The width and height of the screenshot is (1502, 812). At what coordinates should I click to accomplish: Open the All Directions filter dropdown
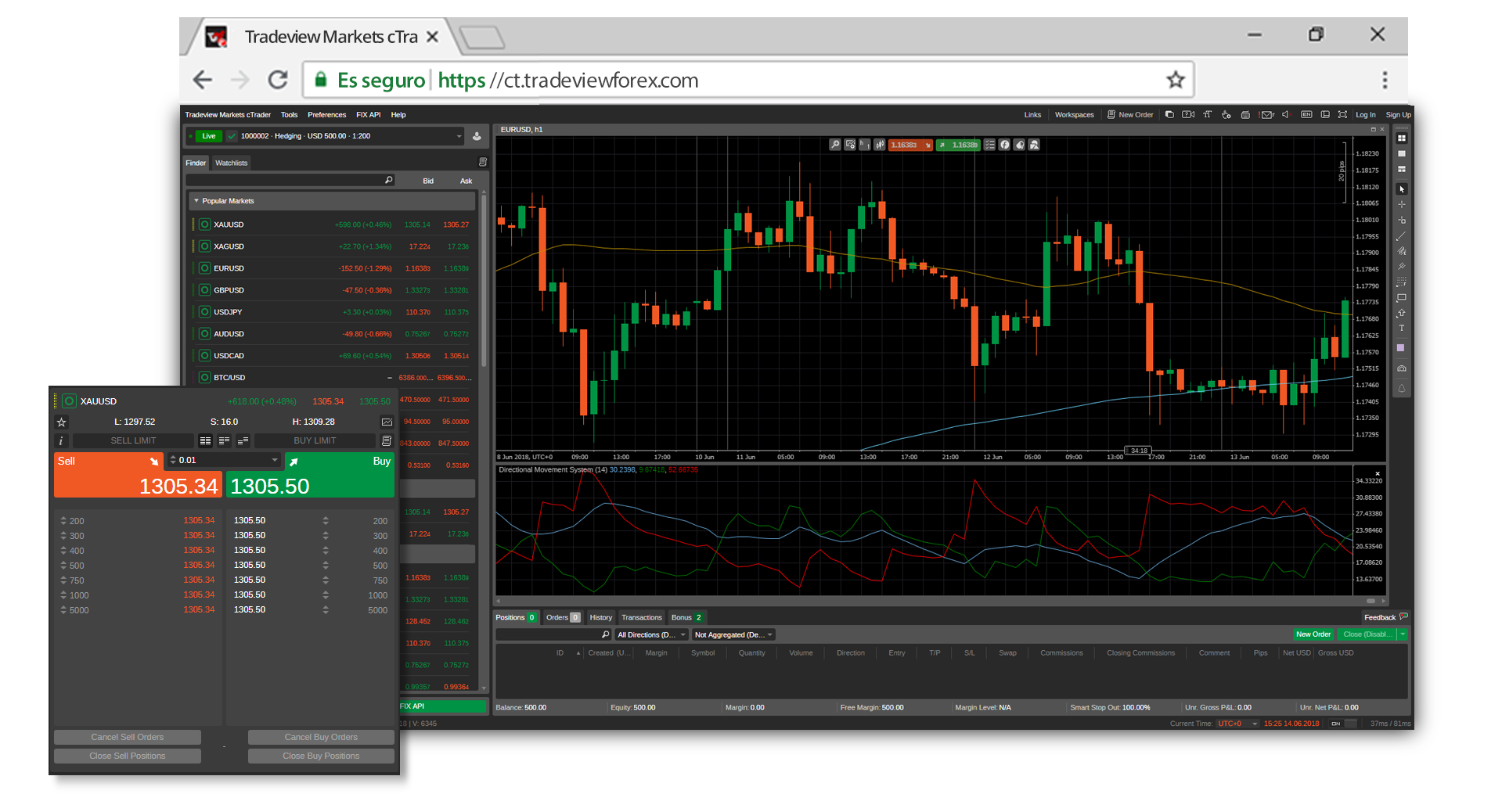click(651, 635)
